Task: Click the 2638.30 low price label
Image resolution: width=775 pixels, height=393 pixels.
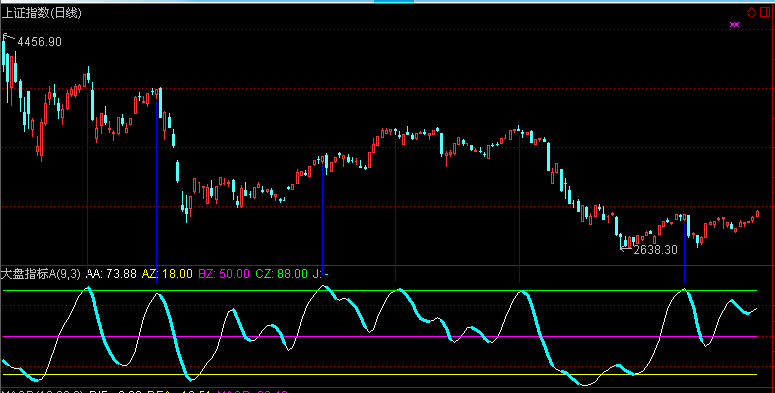Action: tap(655, 250)
